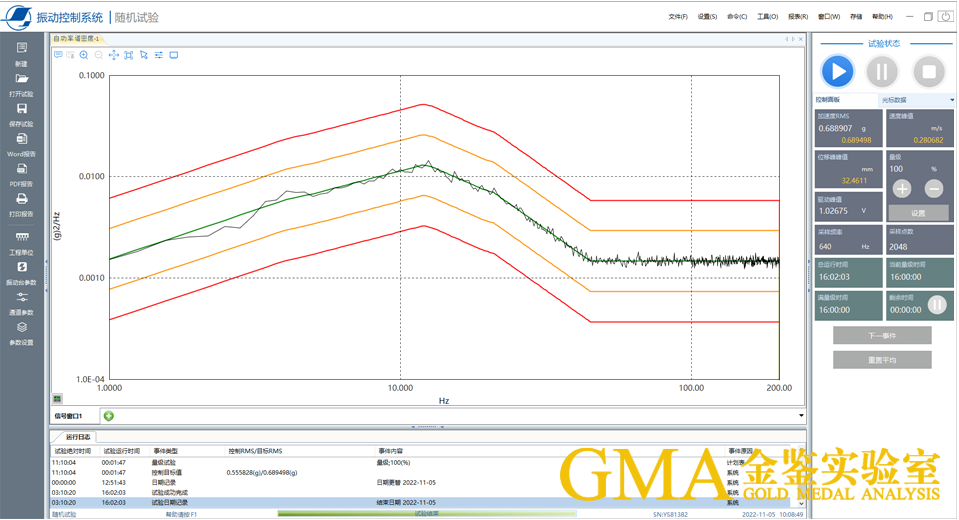Expand the cursor data (光标数据) dropdown
Viewport: 959px width, 520px height.
pyautogui.click(x=951, y=100)
